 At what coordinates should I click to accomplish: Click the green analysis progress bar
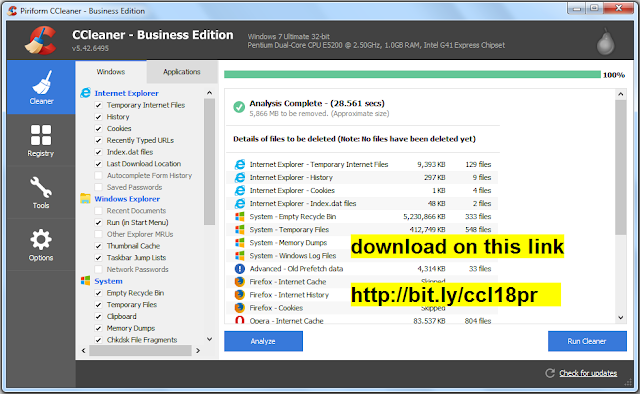412,74
